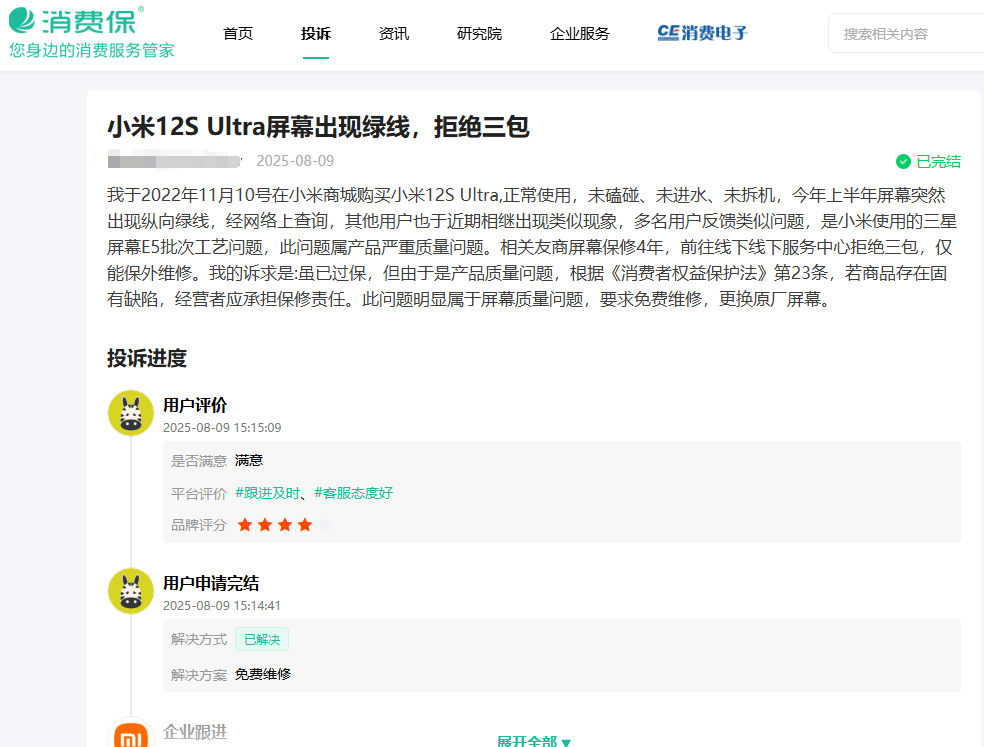Click the 已解决 resolution badge

tap(262, 640)
